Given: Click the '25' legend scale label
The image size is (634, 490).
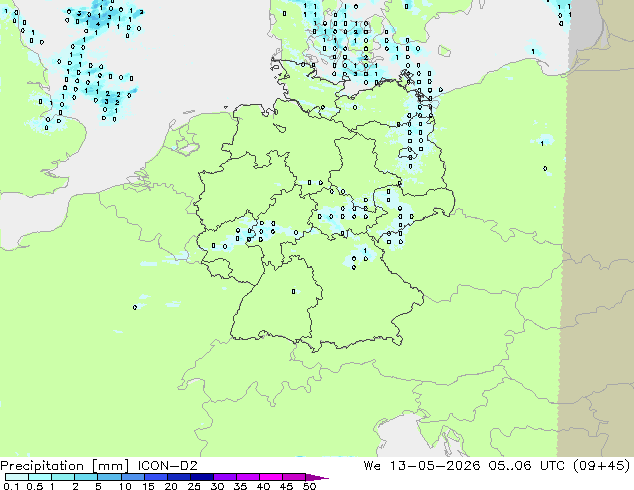Looking at the screenshot, I should [194, 486].
